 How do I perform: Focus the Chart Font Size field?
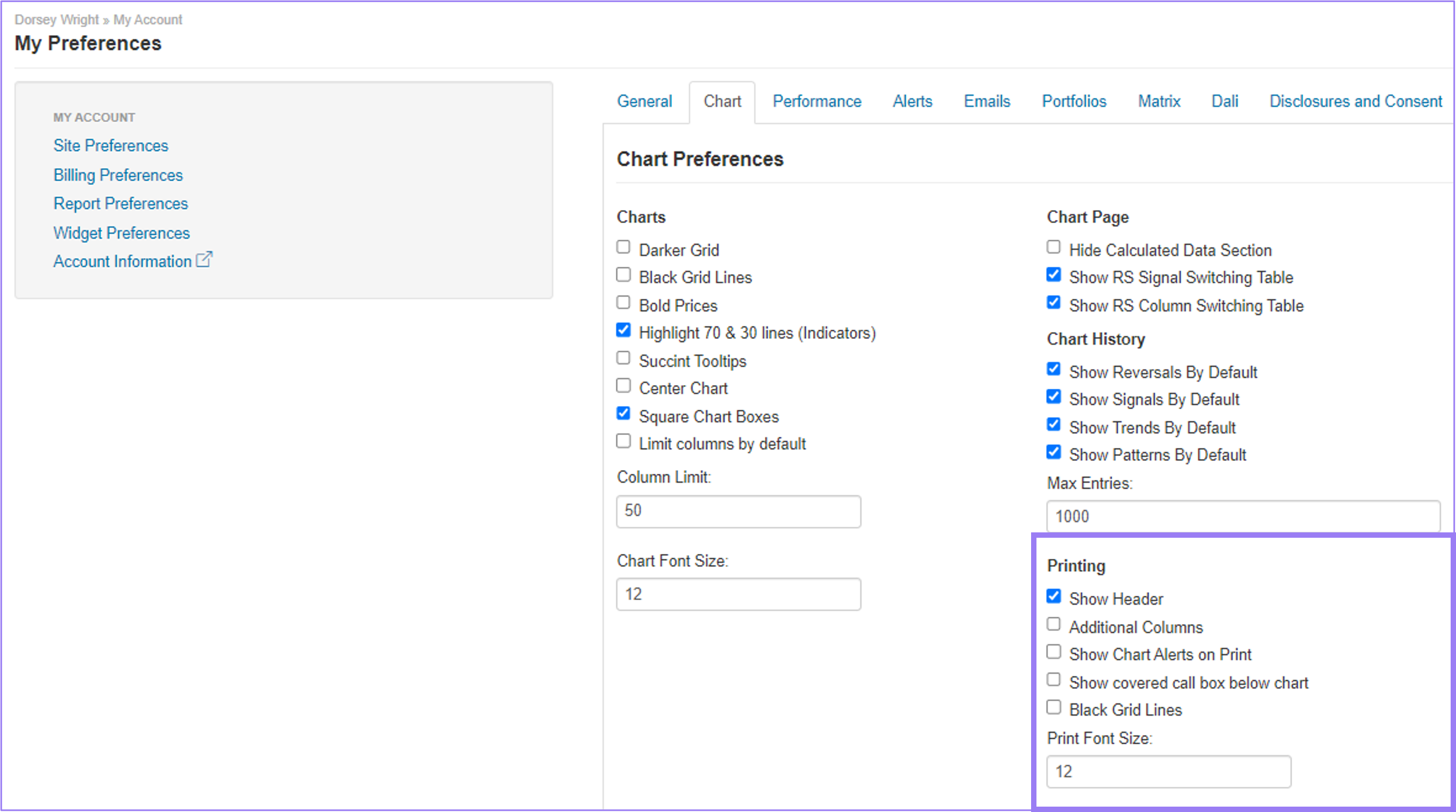(738, 594)
